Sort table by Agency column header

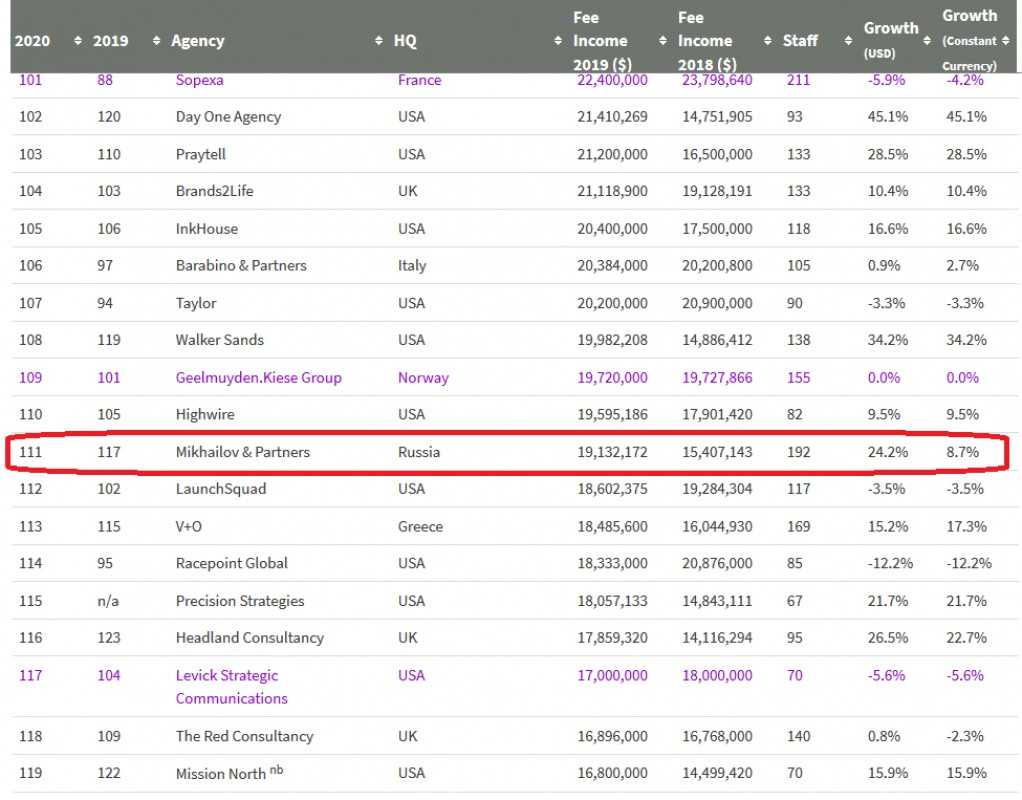197,41
